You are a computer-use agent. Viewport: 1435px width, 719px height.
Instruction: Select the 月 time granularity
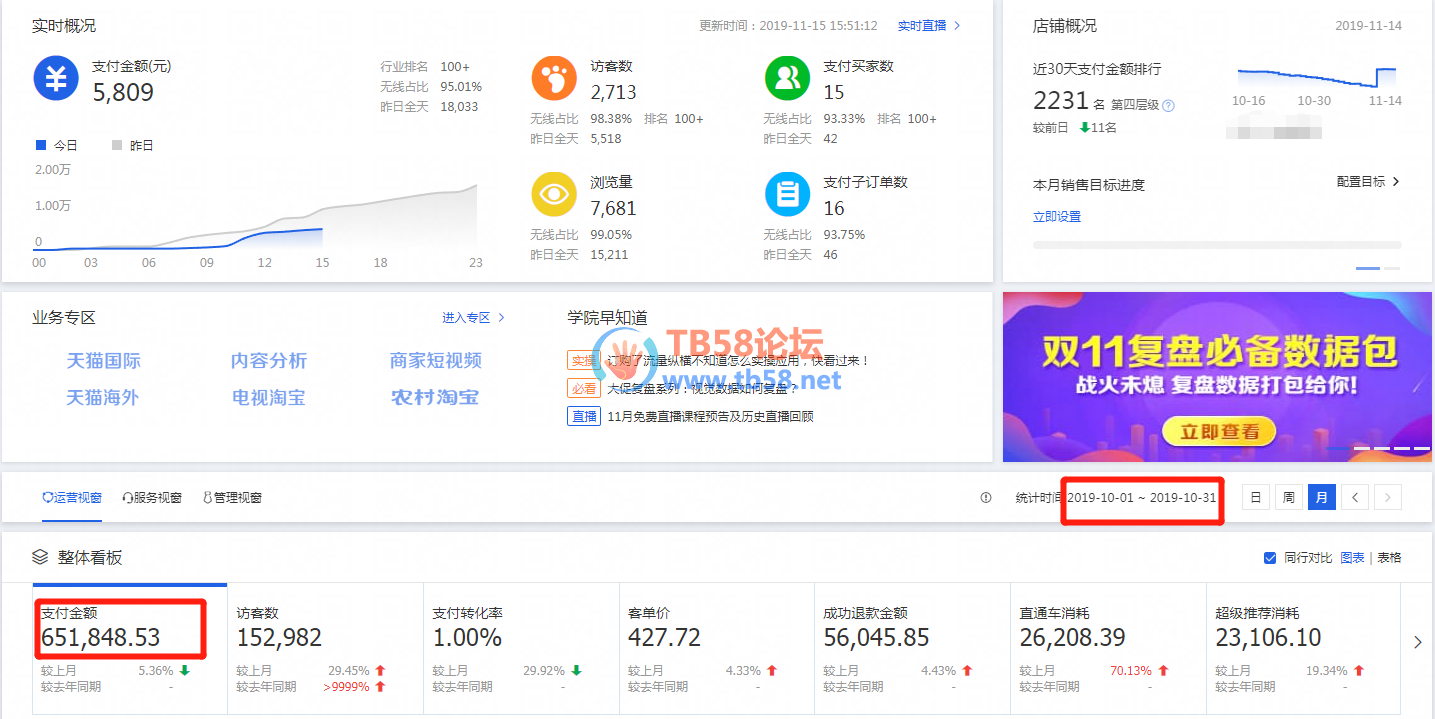(1322, 497)
